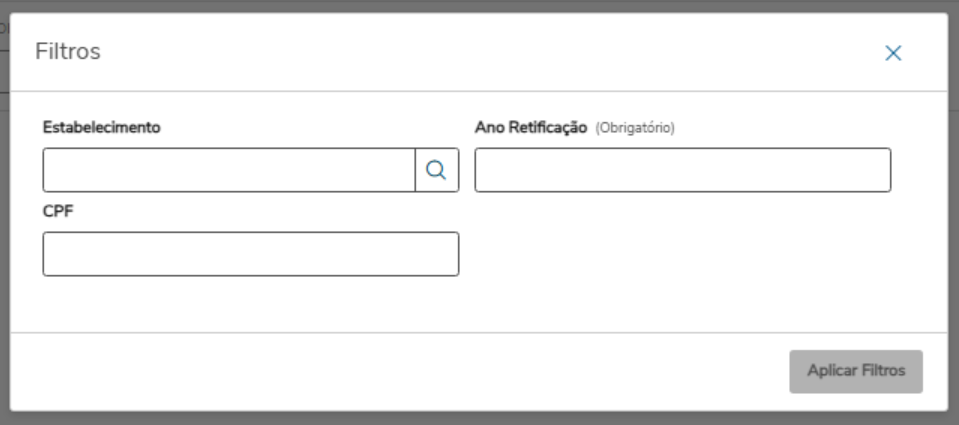Click the gray Aplicar Filtros button
Screen dimensions: 959x425
click(855, 371)
